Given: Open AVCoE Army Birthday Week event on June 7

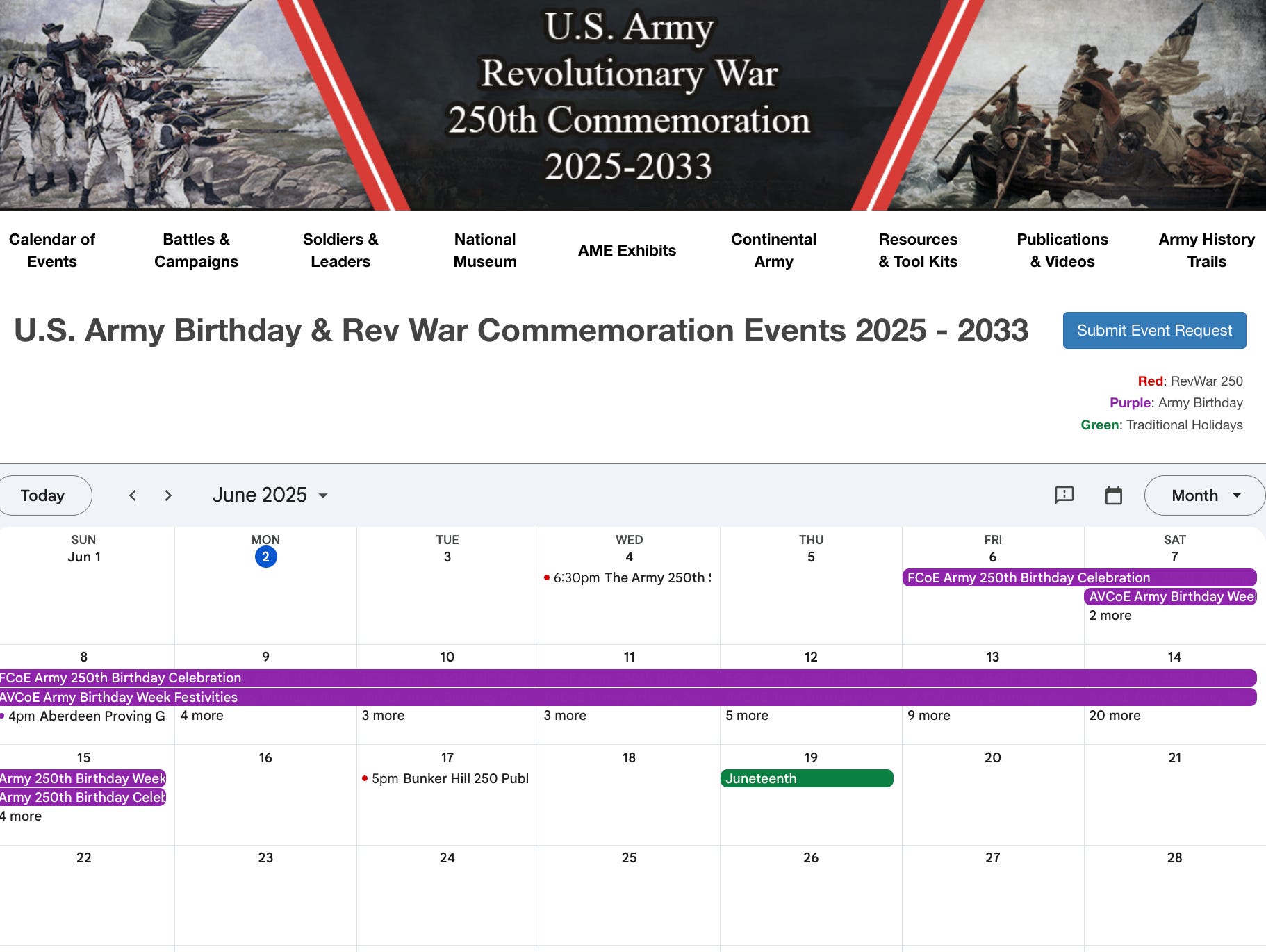Looking at the screenshot, I should [1171, 596].
